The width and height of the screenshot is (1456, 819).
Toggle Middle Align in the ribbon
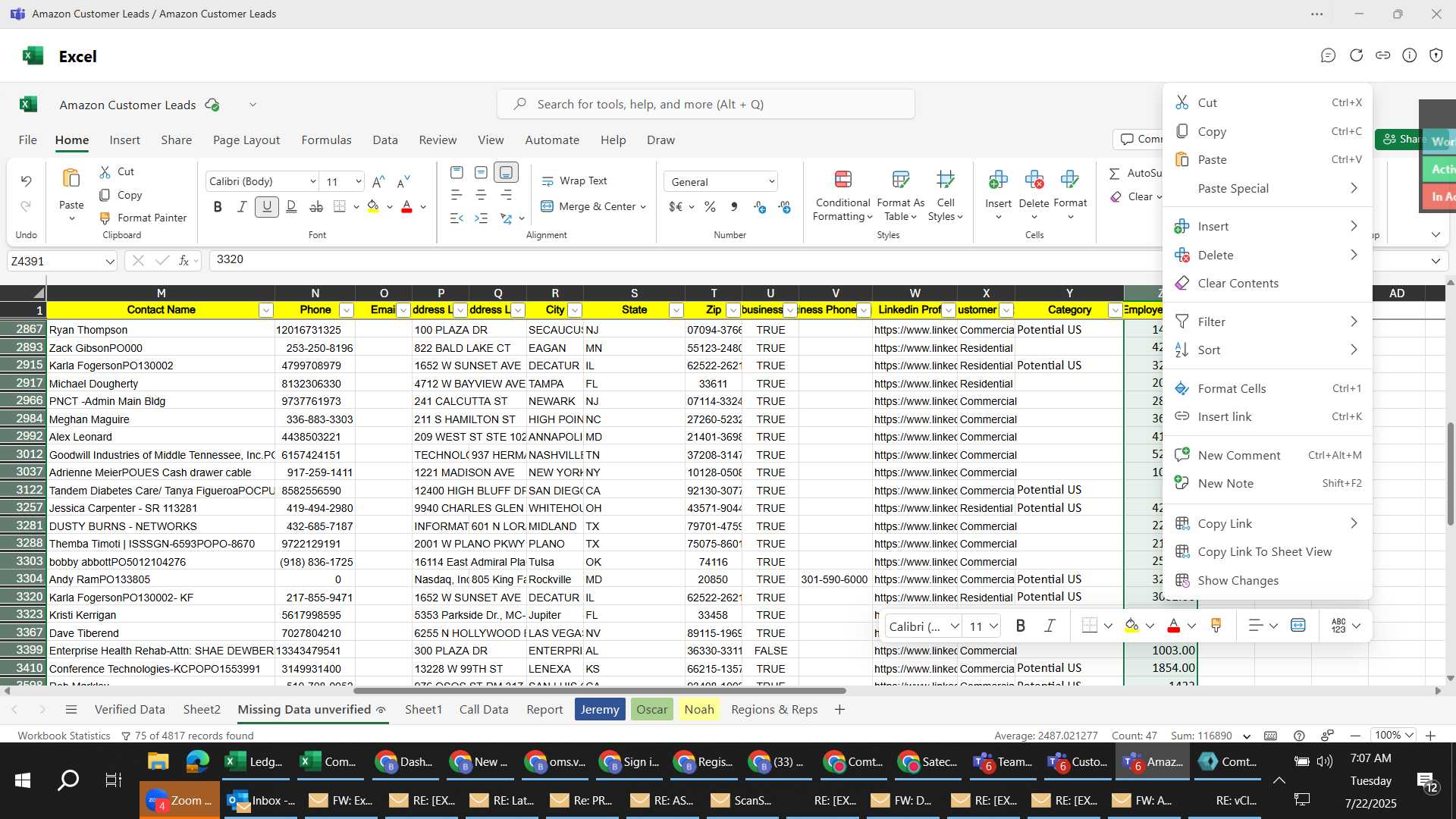pos(481,173)
